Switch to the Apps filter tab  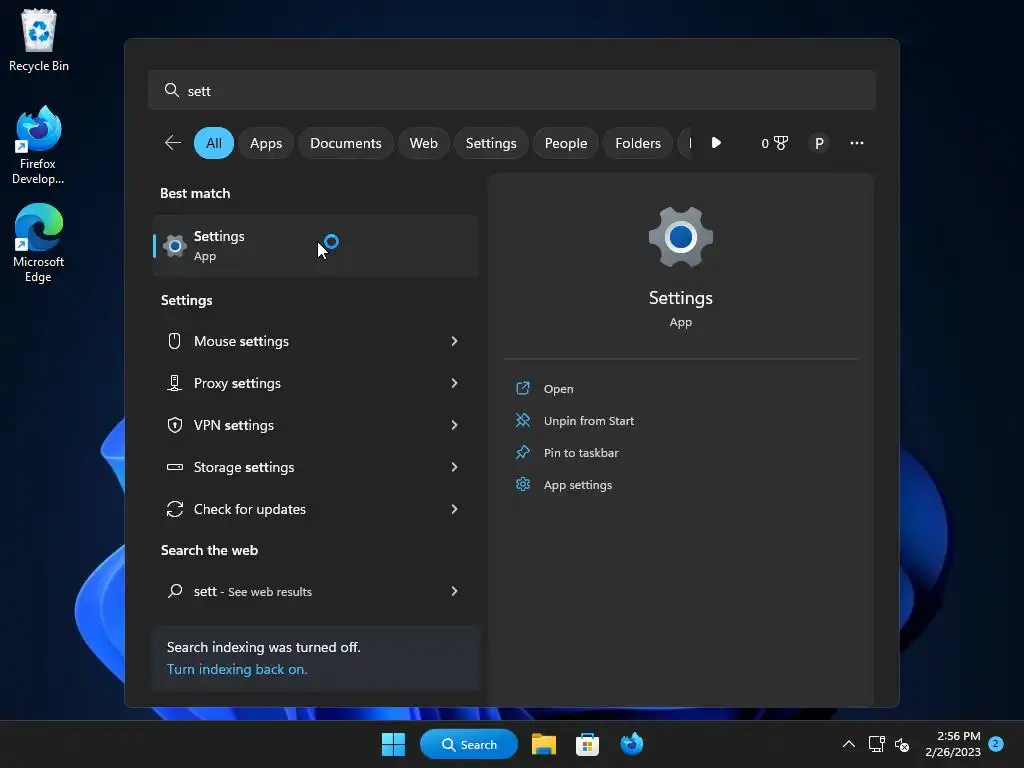266,143
